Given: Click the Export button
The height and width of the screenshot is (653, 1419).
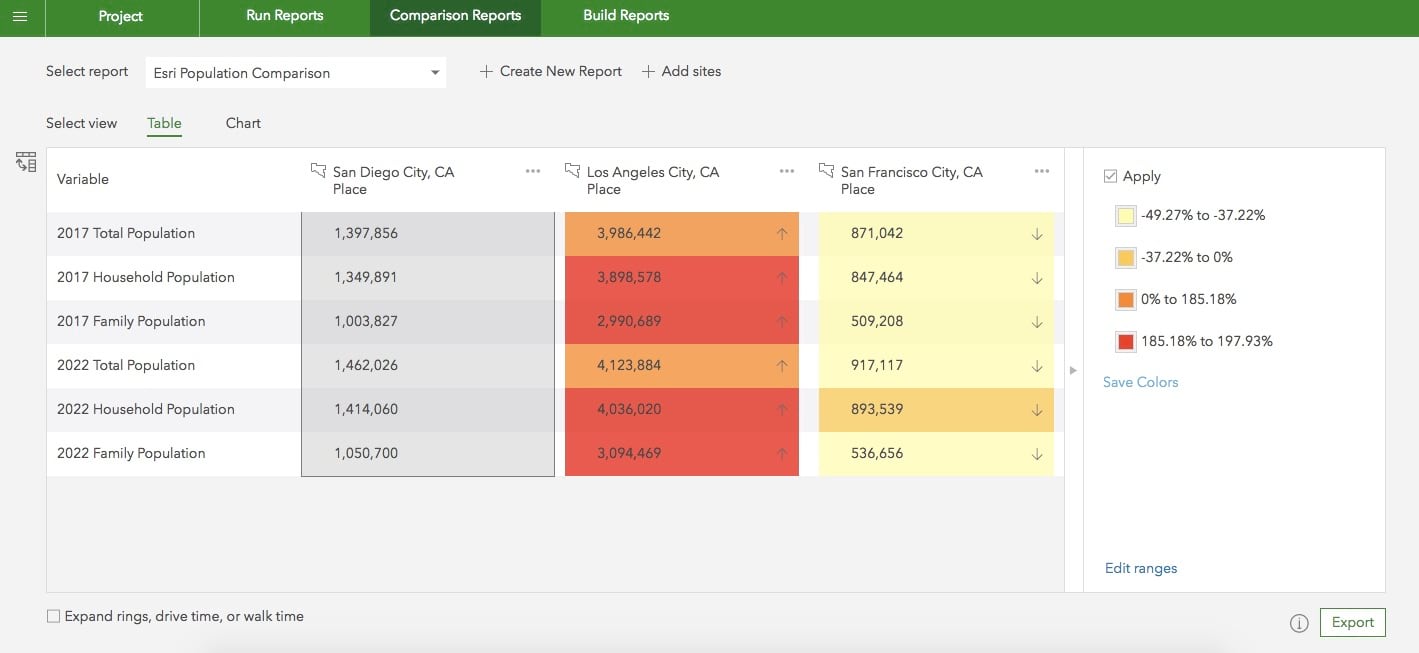Looking at the screenshot, I should tap(1352, 622).
